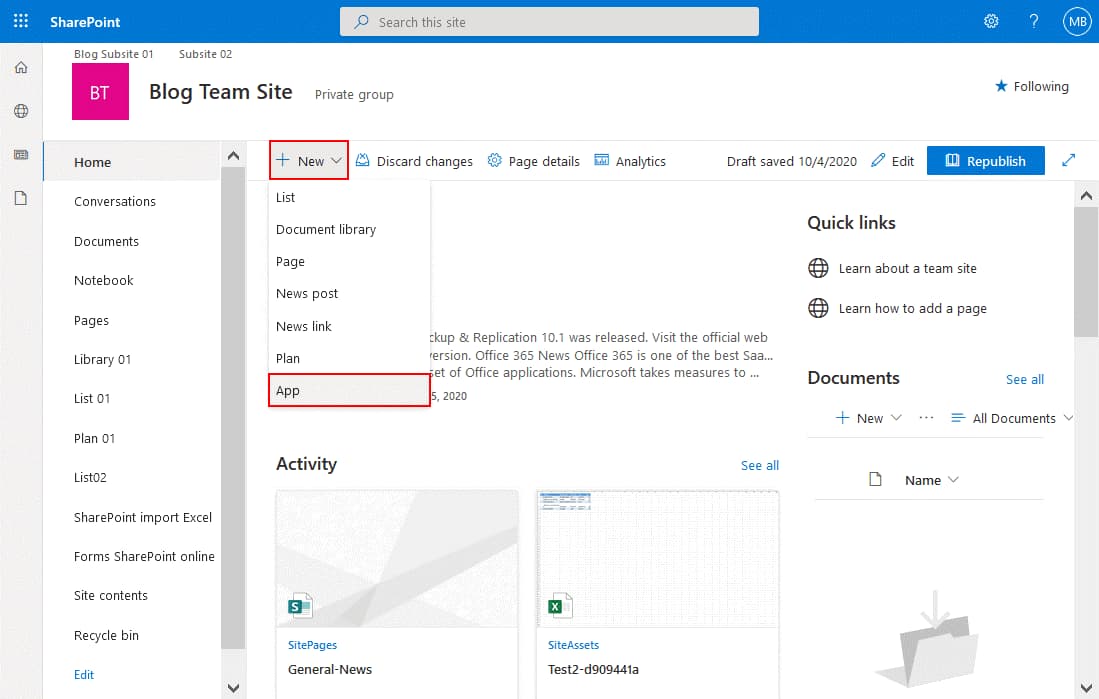Open See all for Documents
Screen dimensions: 1099x699
point(1024,379)
